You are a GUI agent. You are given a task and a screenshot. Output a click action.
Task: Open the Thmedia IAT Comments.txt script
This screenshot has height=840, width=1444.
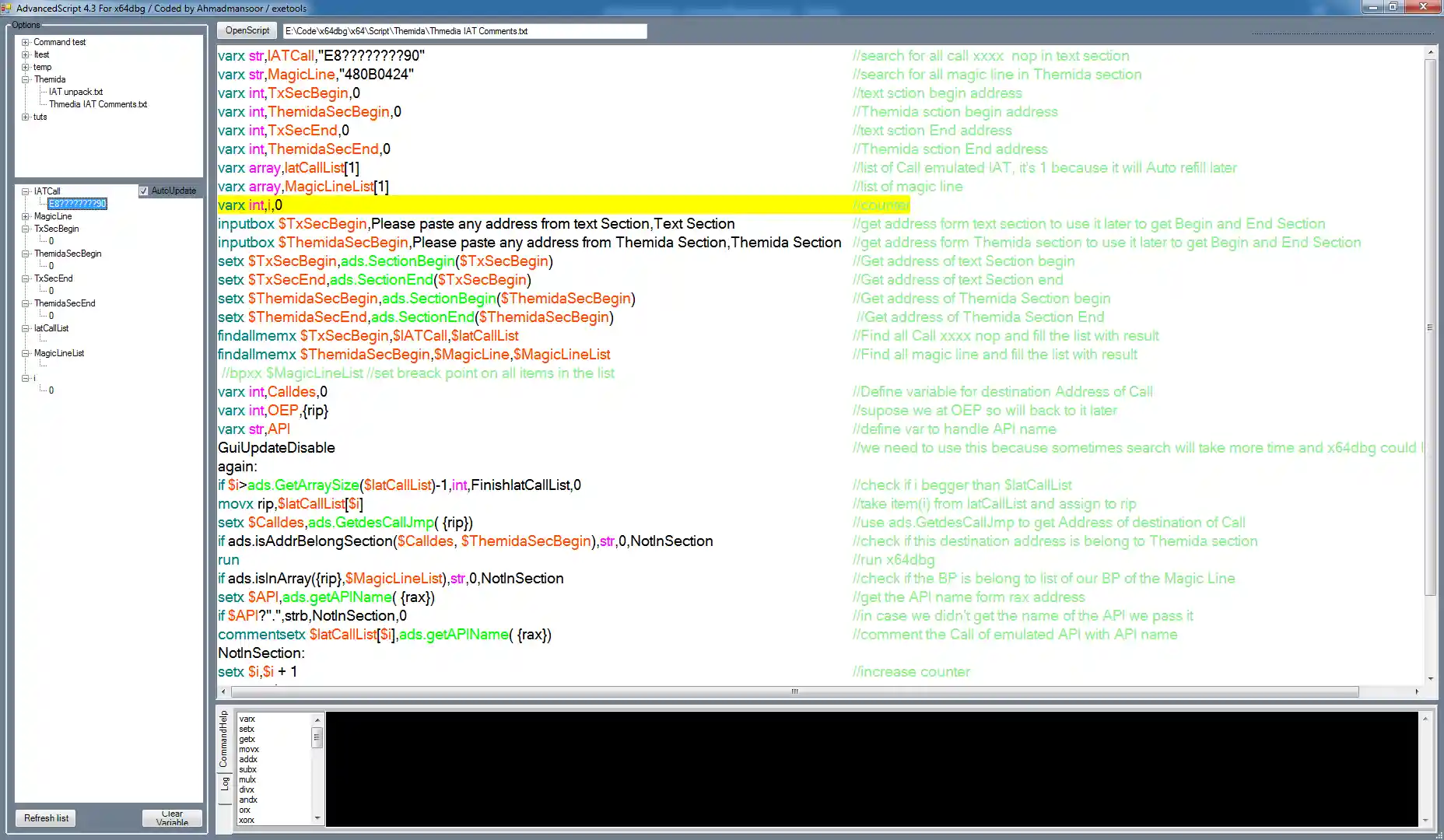pyautogui.click(x=97, y=103)
